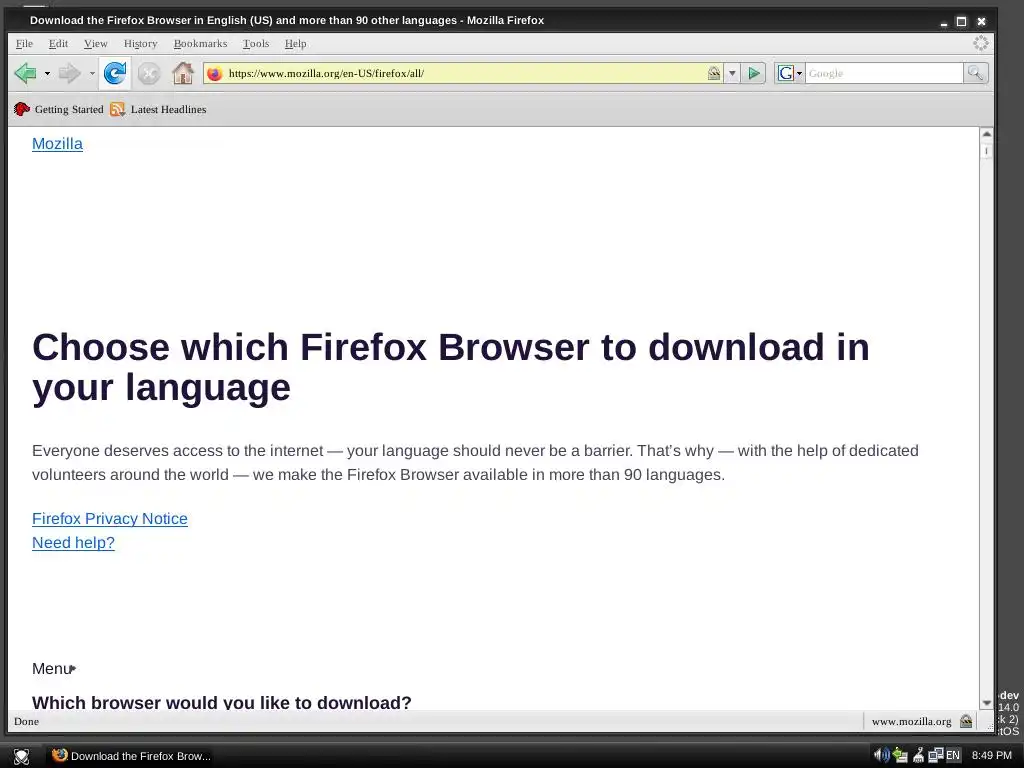Click the Need help? link
Image resolution: width=1024 pixels, height=768 pixels.
(73, 543)
